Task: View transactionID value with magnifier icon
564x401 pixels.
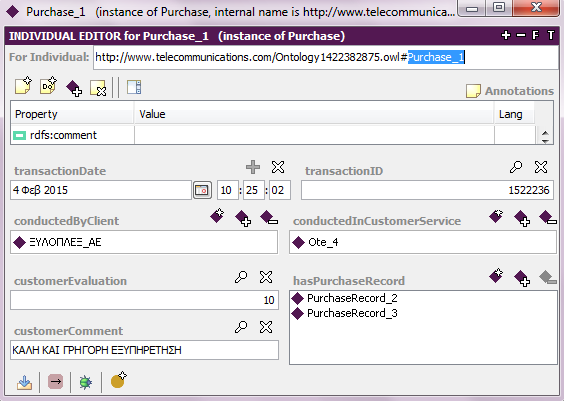Action: 516,167
